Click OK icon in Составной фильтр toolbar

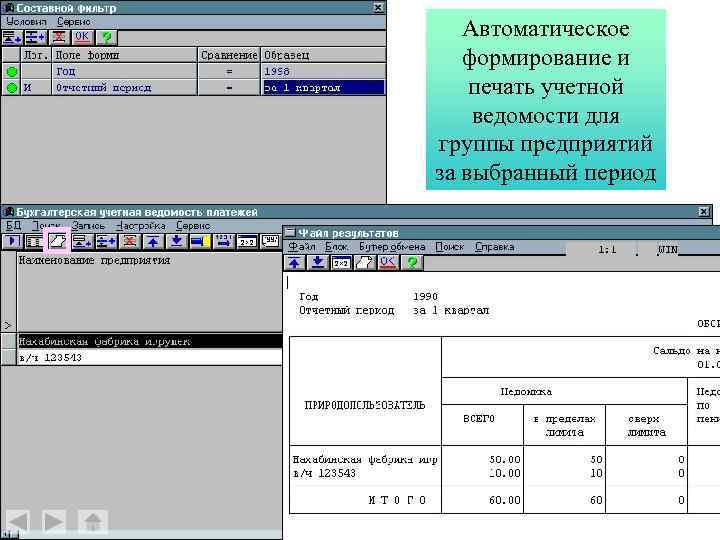(83, 37)
